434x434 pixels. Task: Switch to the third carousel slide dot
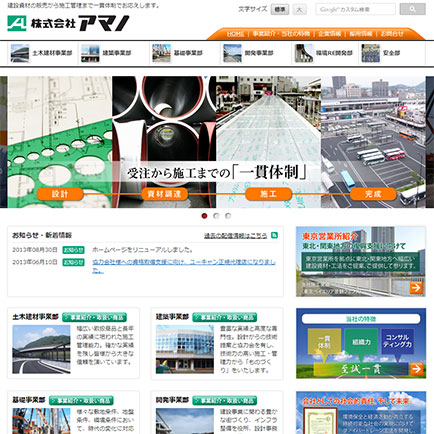tap(228, 216)
